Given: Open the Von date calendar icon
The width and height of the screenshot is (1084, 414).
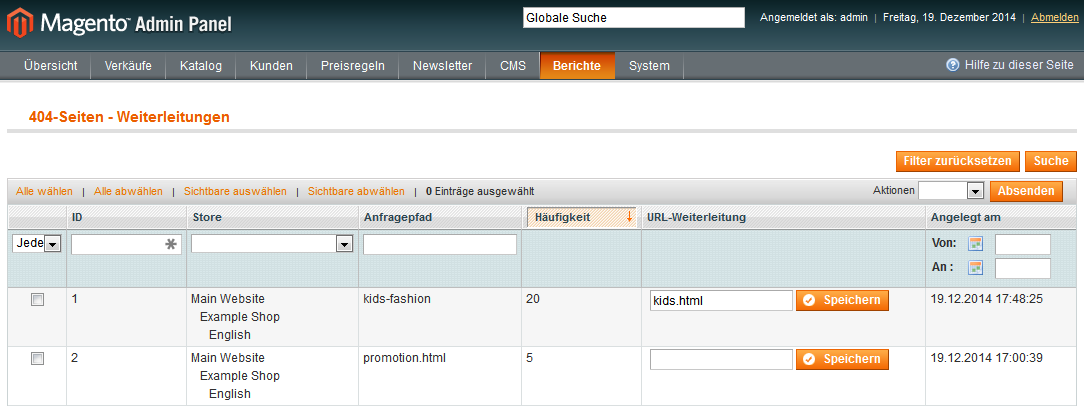Looking at the screenshot, I should [975, 243].
